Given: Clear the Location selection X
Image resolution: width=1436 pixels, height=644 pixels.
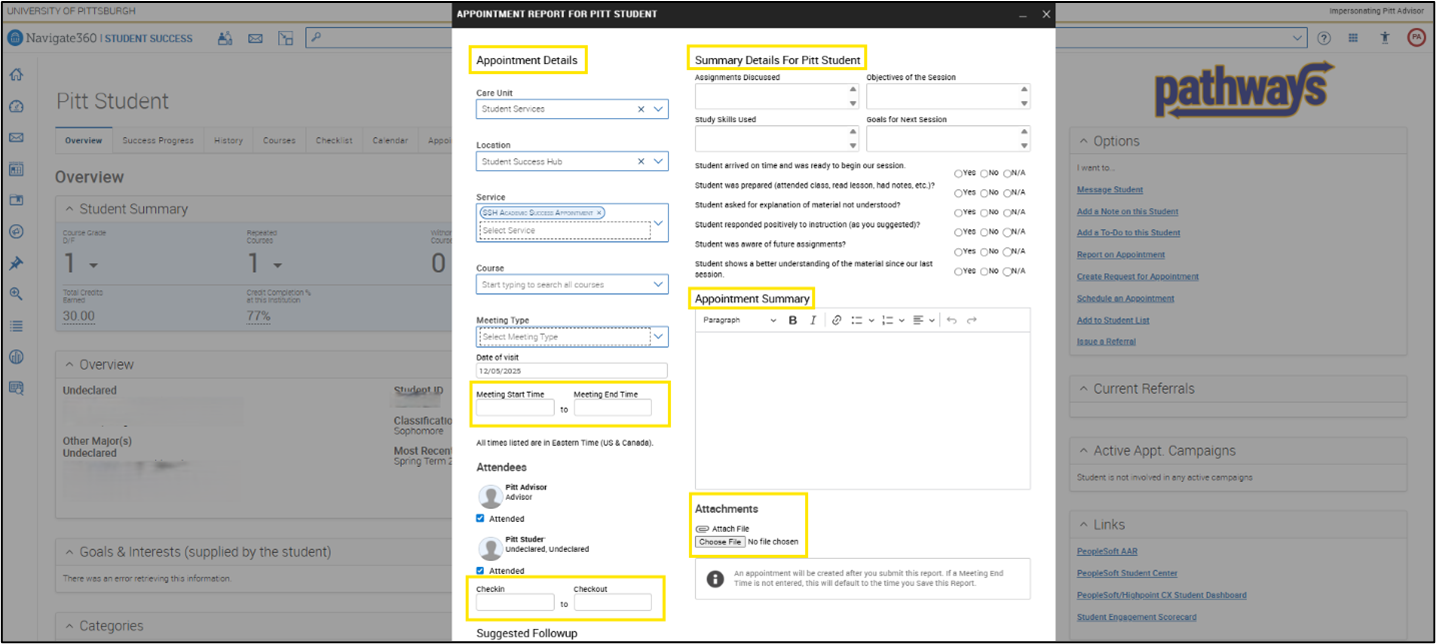Looking at the screenshot, I should click(641, 161).
